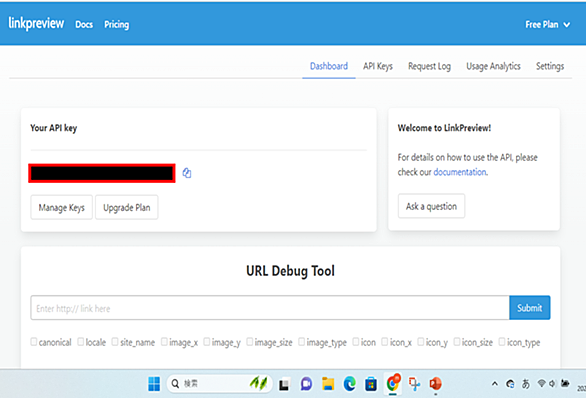Click the Upgrade Plan button

(x=127, y=207)
